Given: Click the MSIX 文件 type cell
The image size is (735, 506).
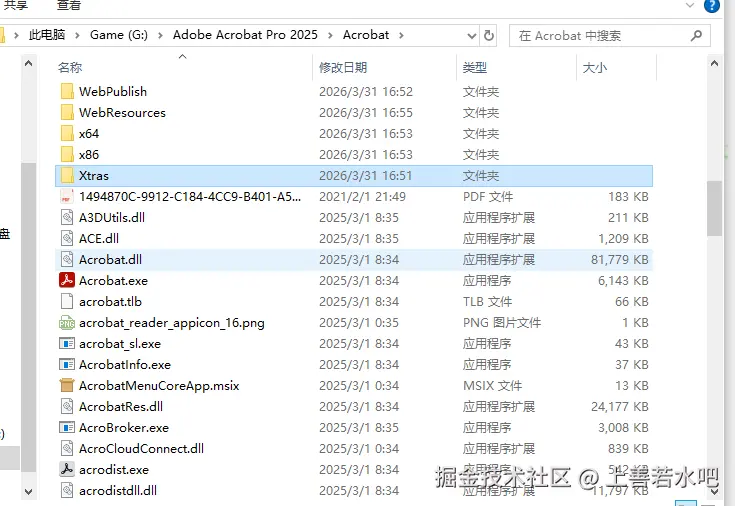Looking at the screenshot, I should [x=492, y=386].
